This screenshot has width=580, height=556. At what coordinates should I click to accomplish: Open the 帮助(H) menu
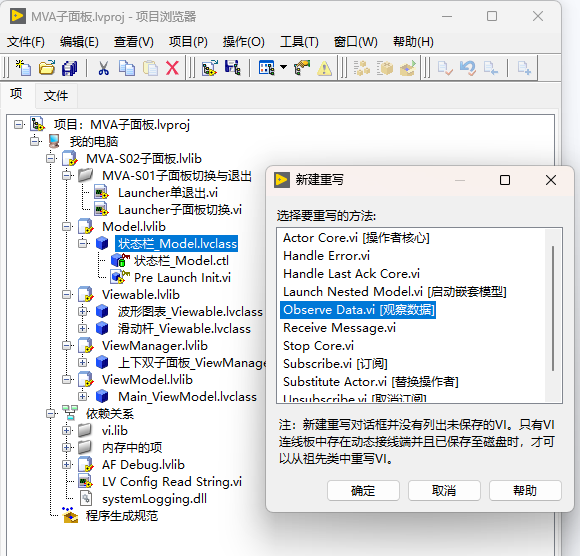pos(413,42)
